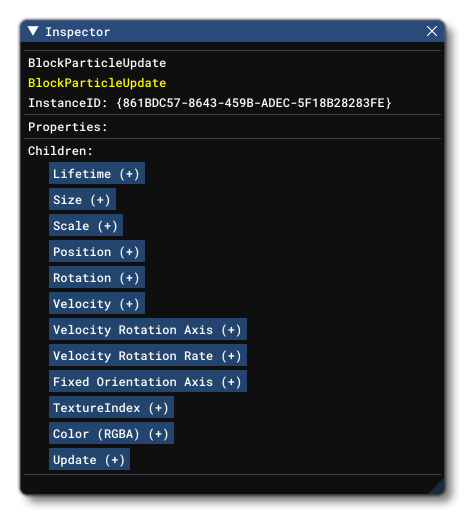This screenshot has height=515, width=465.
Task: Click the Scale (+) button
Action: pos(86,225)
